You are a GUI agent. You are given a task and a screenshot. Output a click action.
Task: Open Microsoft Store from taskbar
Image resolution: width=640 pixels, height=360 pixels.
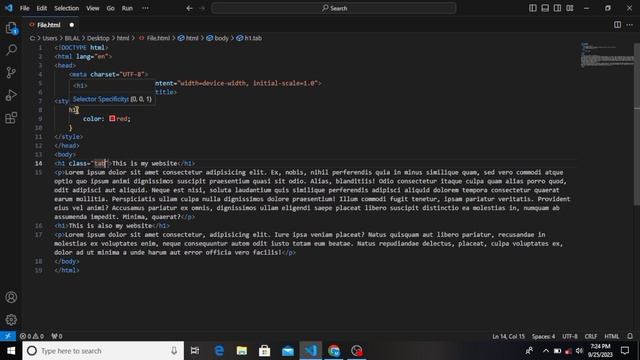264,351
